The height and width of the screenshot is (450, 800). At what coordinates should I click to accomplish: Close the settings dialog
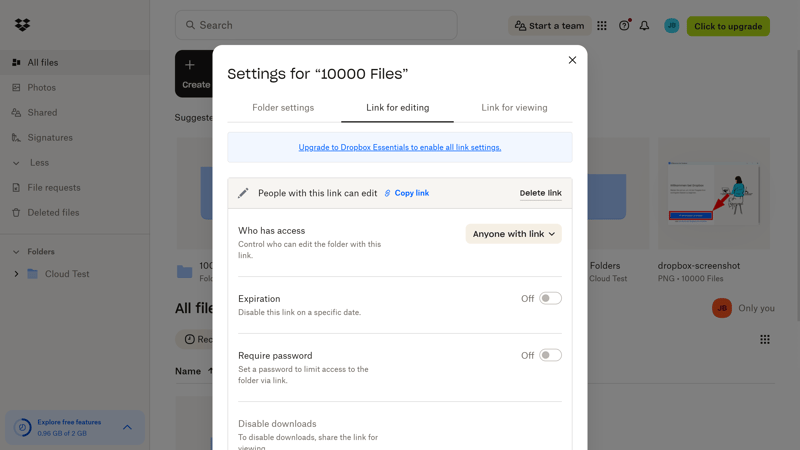point(572,60)
